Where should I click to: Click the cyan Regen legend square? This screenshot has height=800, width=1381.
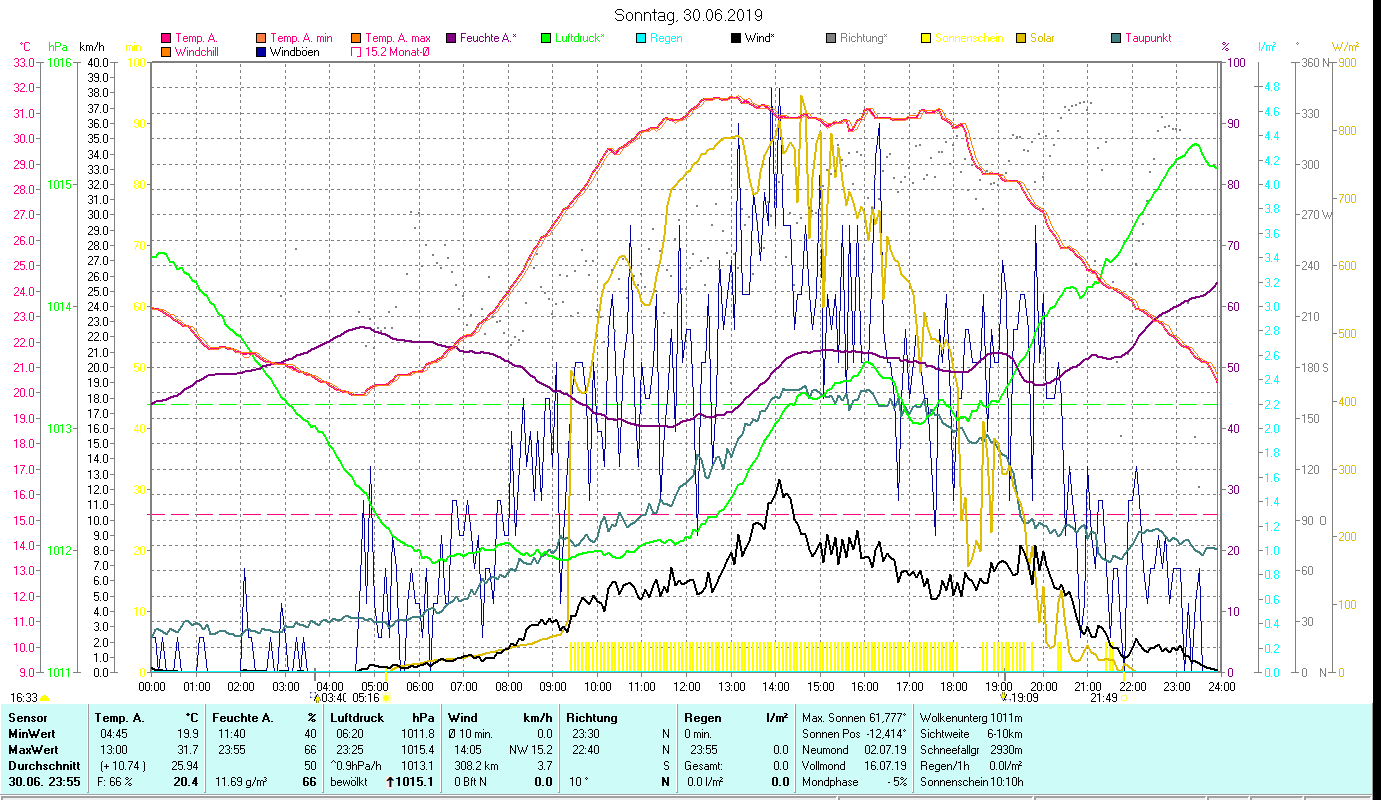[641, 38]
